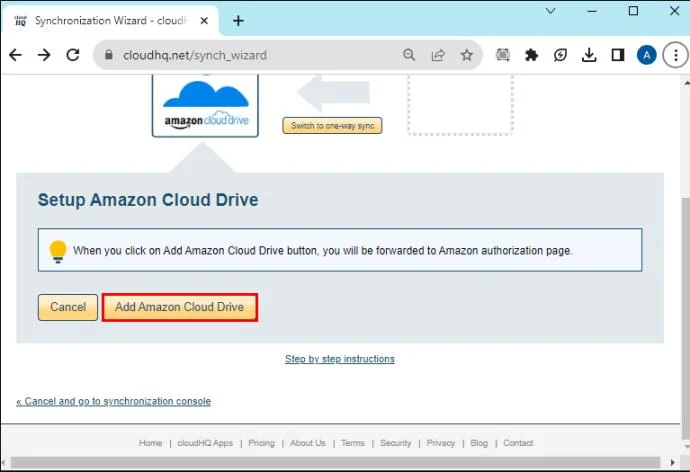The height and width of the screenshot is (472, 690).
Task: Click Add Amazon Cloud Drive button
Action: click(180, 307)
